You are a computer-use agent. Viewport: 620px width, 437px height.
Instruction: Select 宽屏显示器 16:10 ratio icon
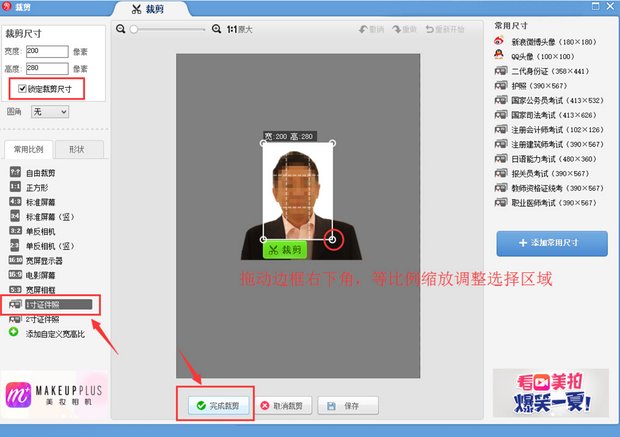15,260
